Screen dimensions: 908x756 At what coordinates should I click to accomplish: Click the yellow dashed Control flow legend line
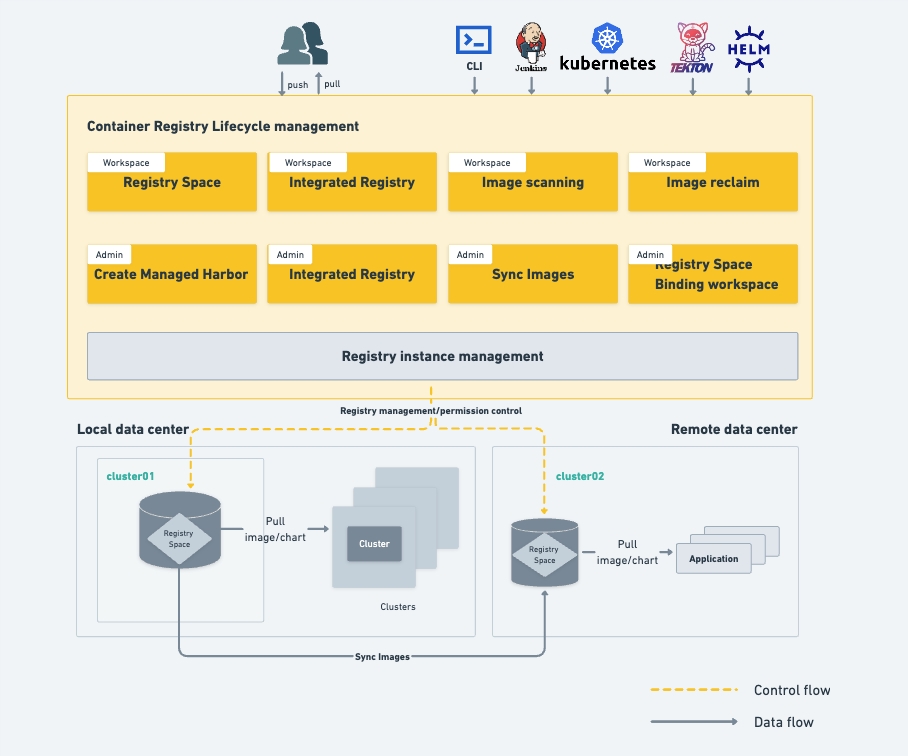691,690
